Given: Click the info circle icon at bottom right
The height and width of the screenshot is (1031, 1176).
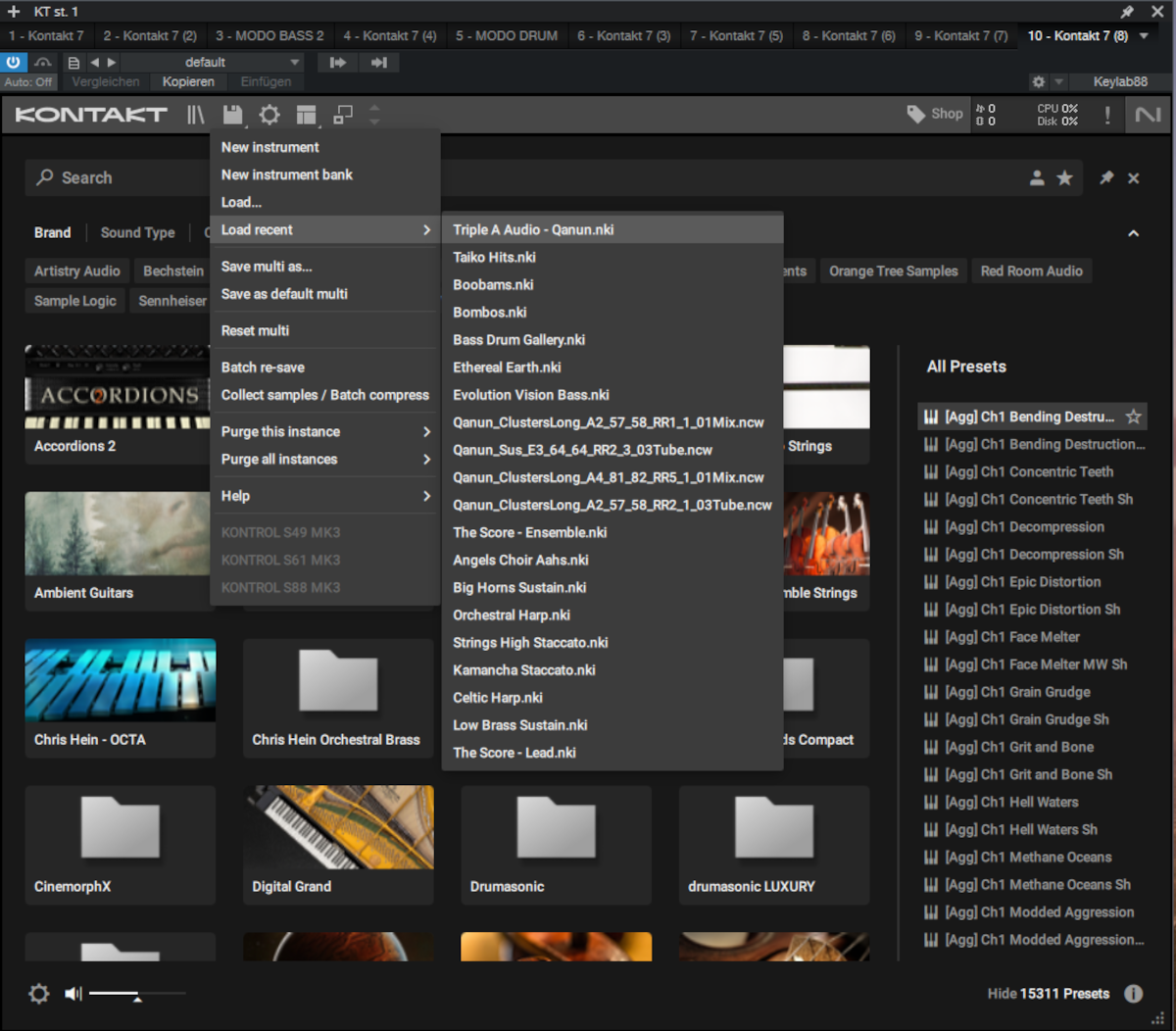Looking at the screenshot, I should (1134, 994).
